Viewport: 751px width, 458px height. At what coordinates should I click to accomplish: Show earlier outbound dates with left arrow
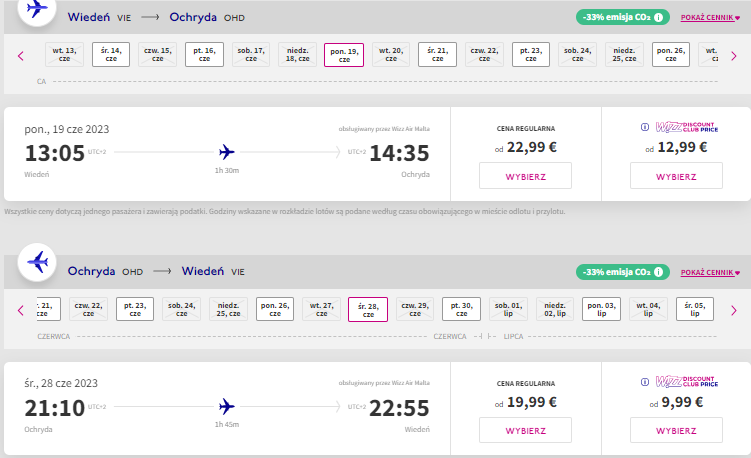click(21, 56)
